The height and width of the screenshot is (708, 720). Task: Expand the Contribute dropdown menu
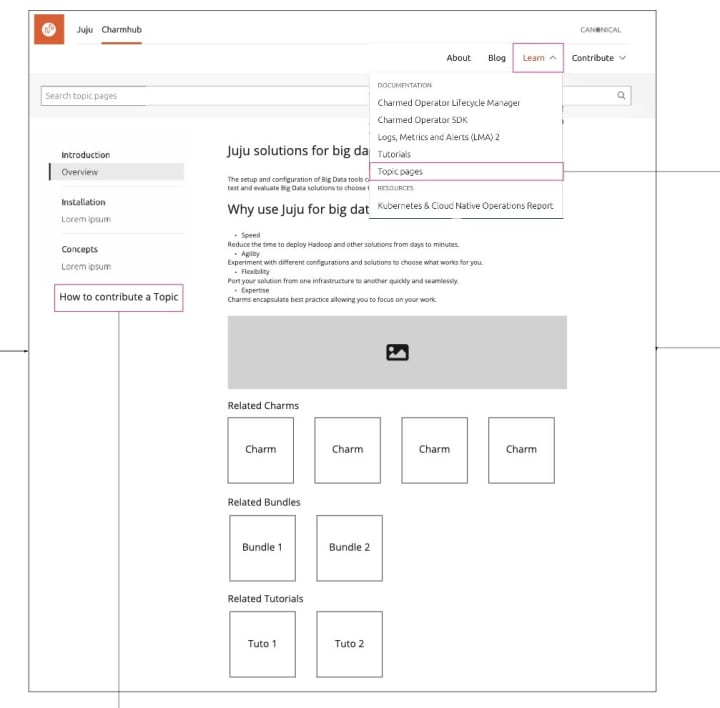point(598,58)
